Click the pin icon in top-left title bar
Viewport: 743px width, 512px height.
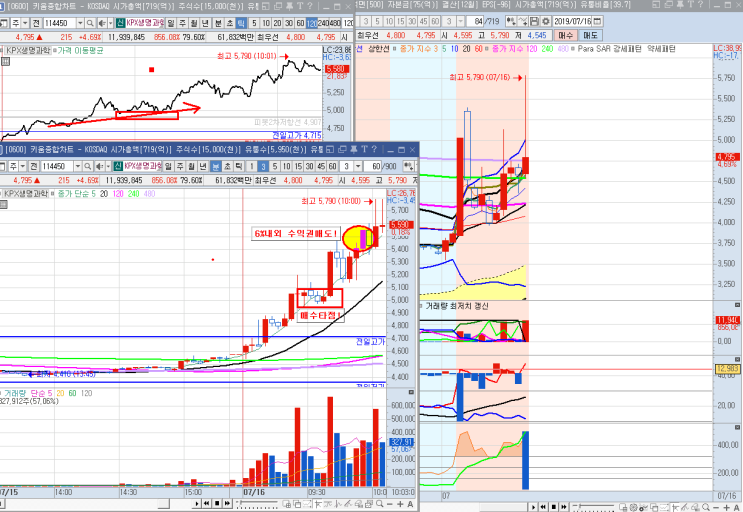point(289,6)
